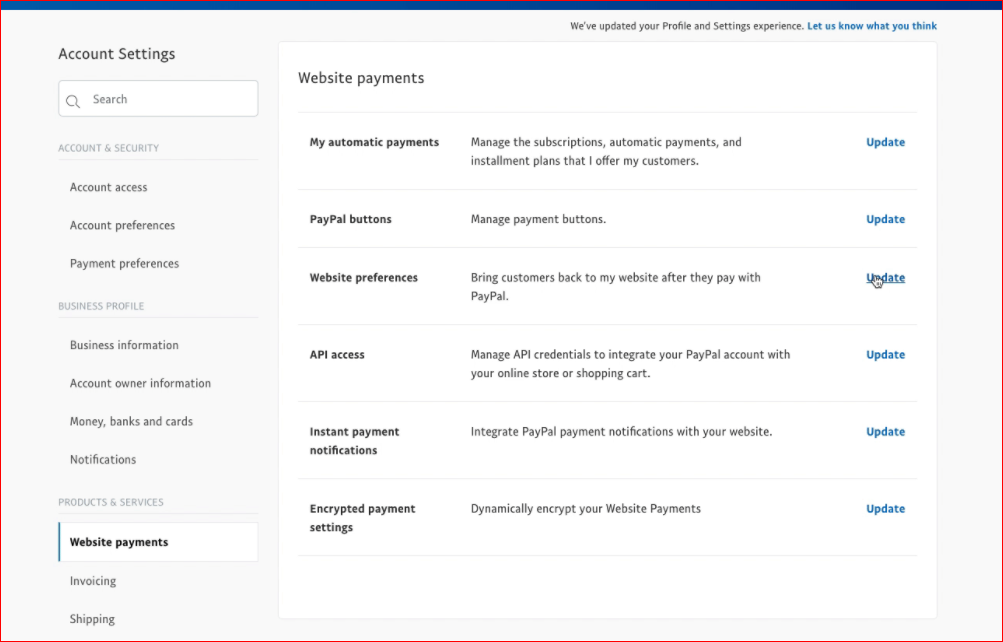
Task: Click Update for My automatic payments
Action: (885, 143)
